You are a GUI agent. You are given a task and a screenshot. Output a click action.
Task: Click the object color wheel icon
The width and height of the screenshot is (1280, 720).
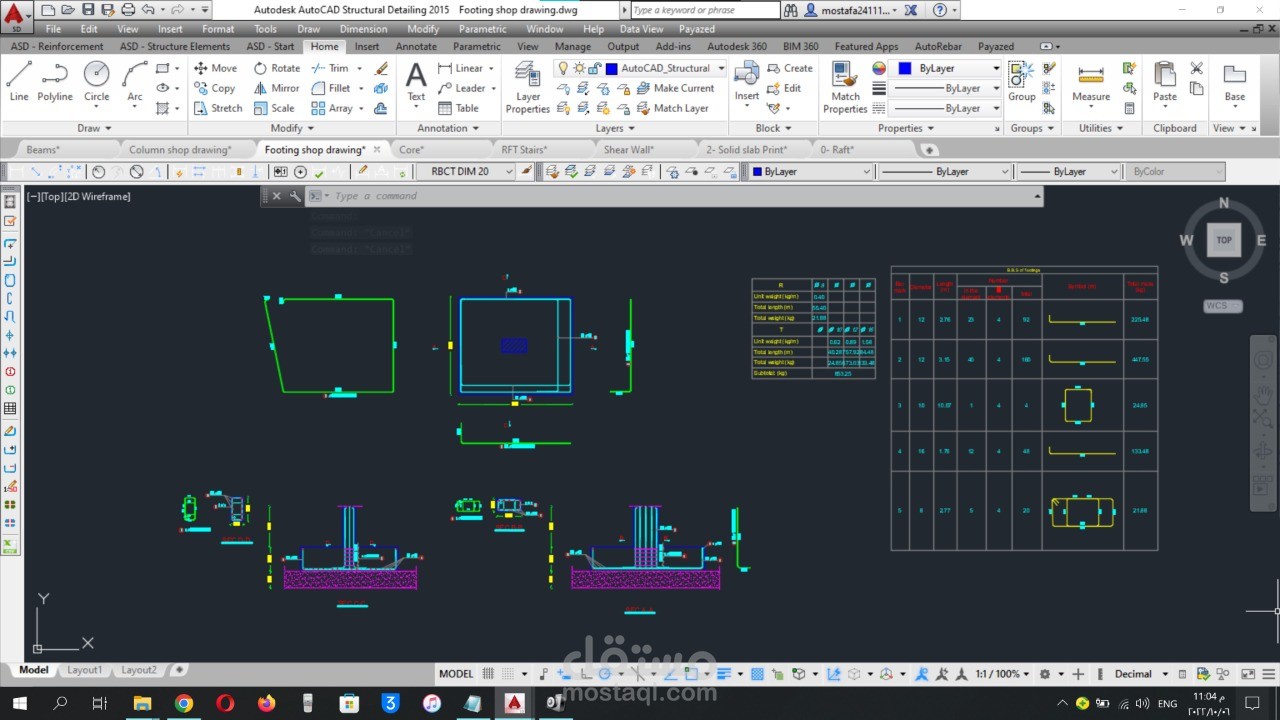click(x=879, y=68)
